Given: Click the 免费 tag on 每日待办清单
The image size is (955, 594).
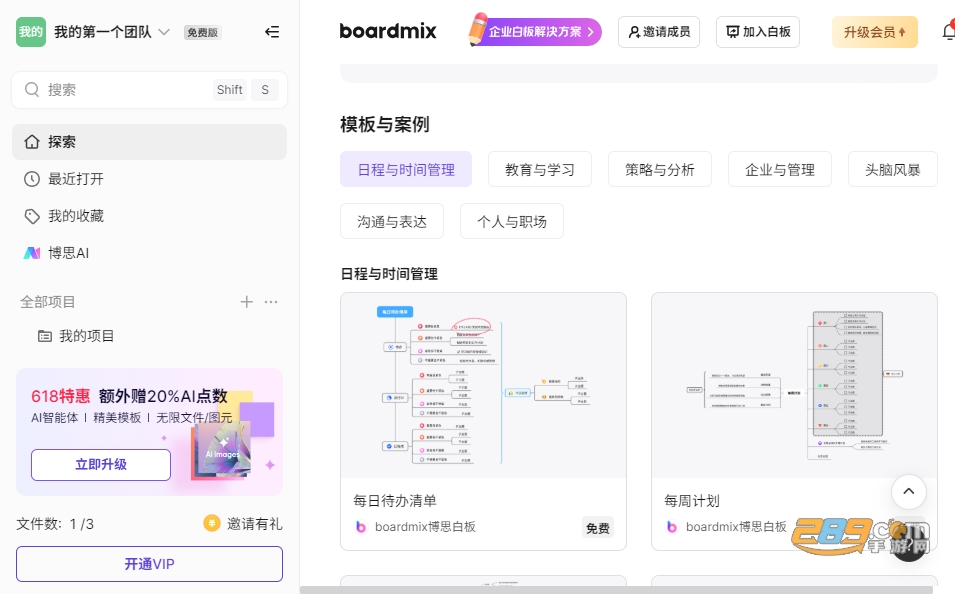Looking at the screenshot, I should [x=597, y=528].
